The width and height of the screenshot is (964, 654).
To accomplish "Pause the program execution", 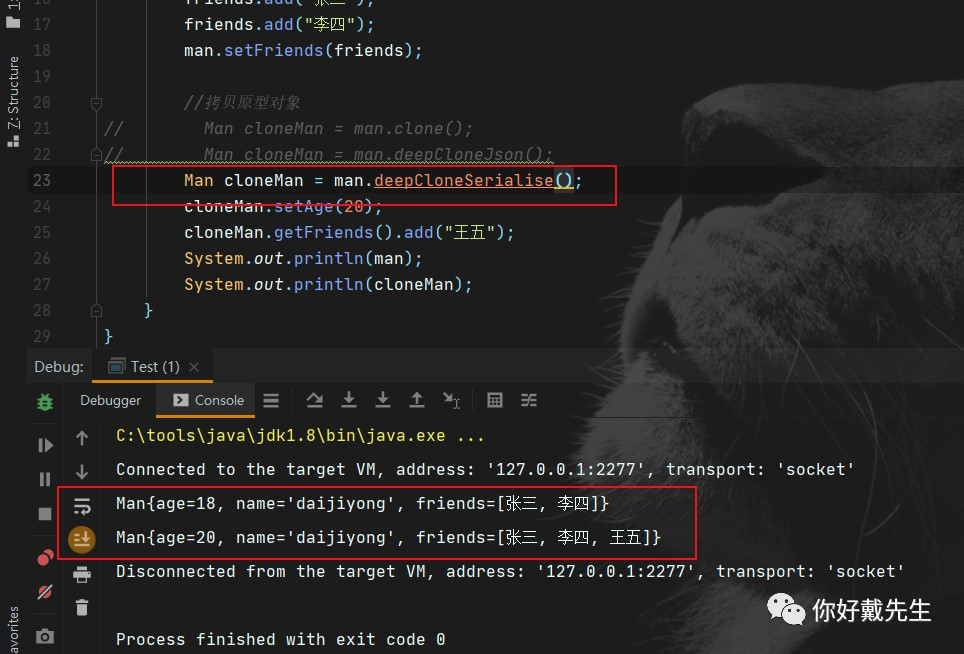I will pos(45,479).
